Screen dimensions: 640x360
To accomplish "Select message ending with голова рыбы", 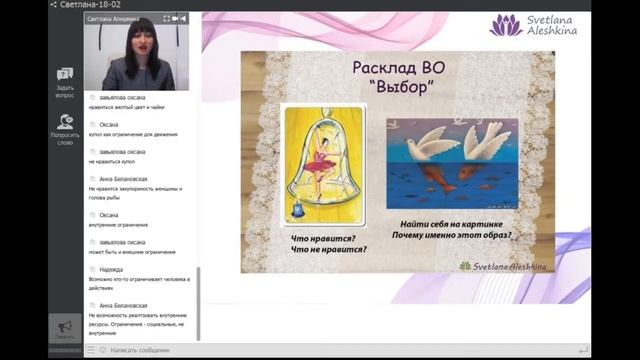I will [x=136, y=193].
